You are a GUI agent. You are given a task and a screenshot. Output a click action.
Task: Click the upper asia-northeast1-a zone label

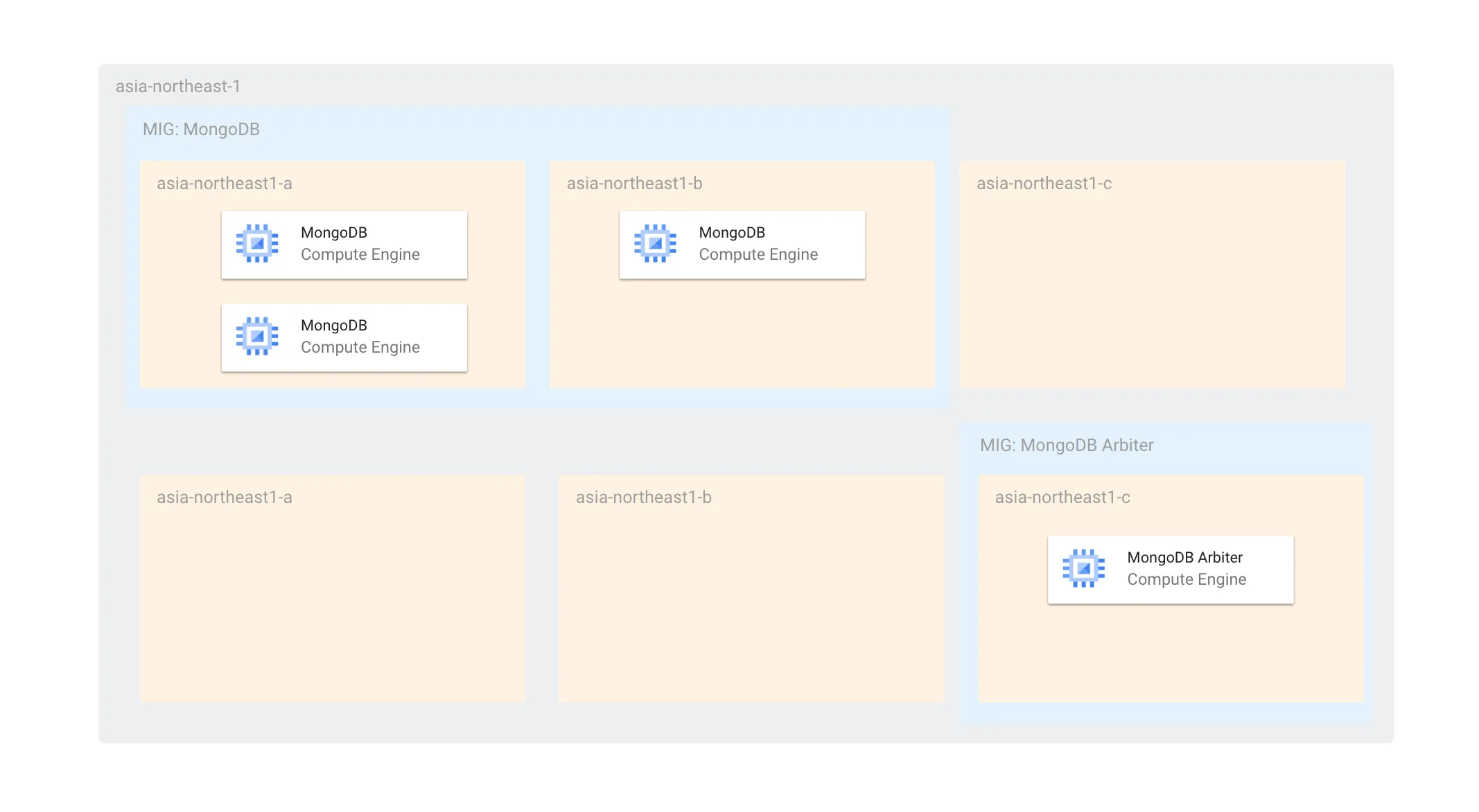[x=224, y=184]
